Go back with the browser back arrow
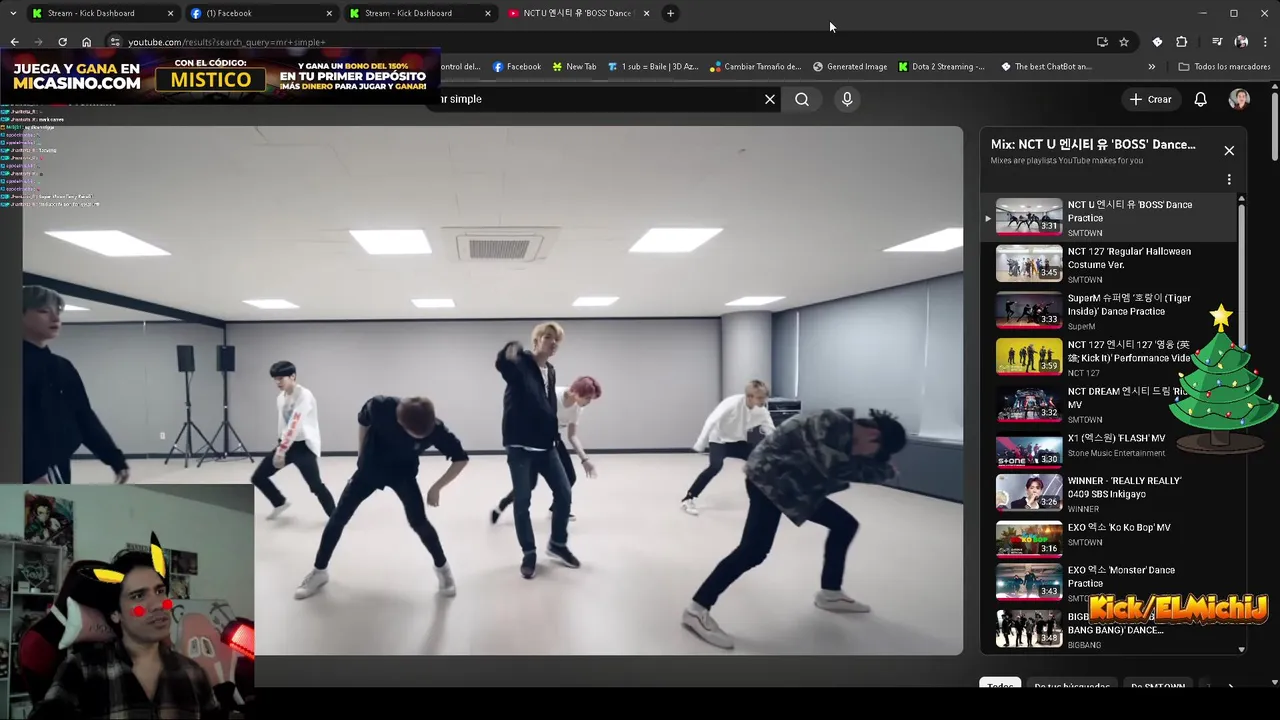The width and height of the screenshot is (1280, 720). point(14,42)
